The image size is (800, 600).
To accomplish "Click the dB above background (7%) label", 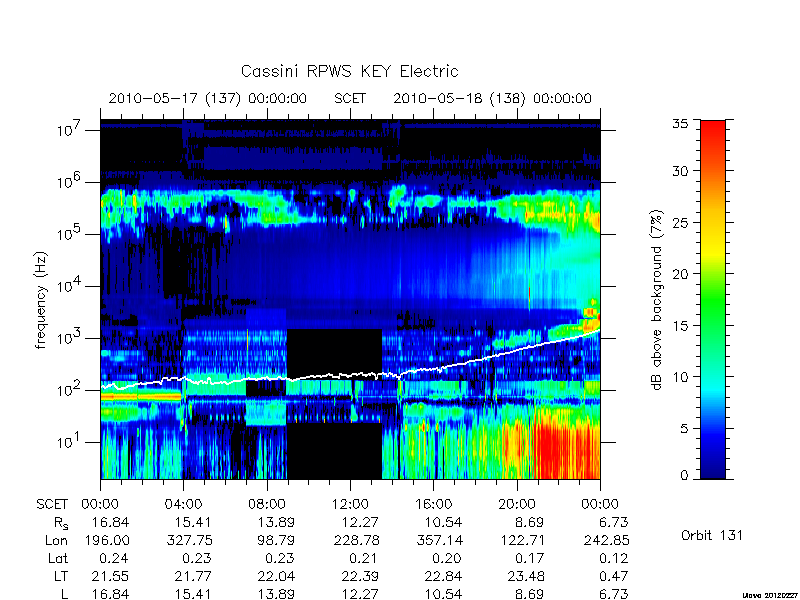I will click(657, 300).
